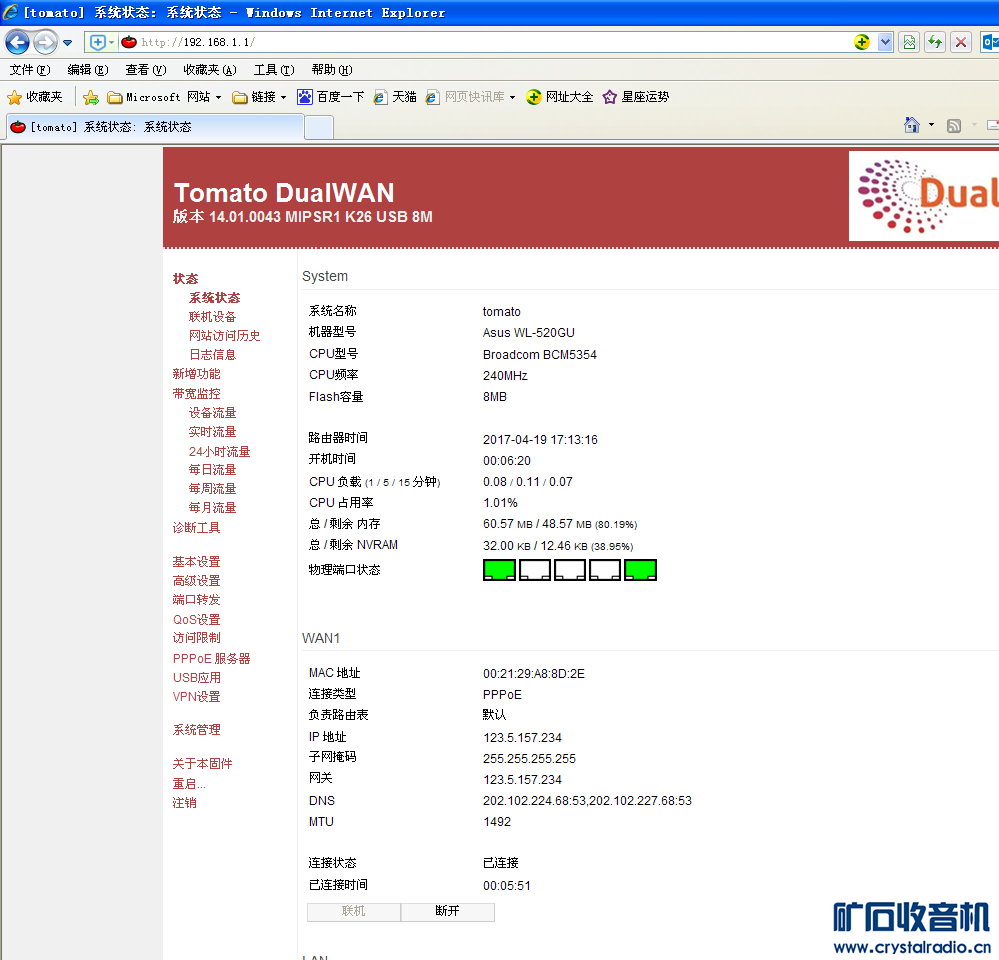This screenshot has height=960, width=999.
Task: Open 每月流量 in the sidebar
Action: [x=212, y=508]
